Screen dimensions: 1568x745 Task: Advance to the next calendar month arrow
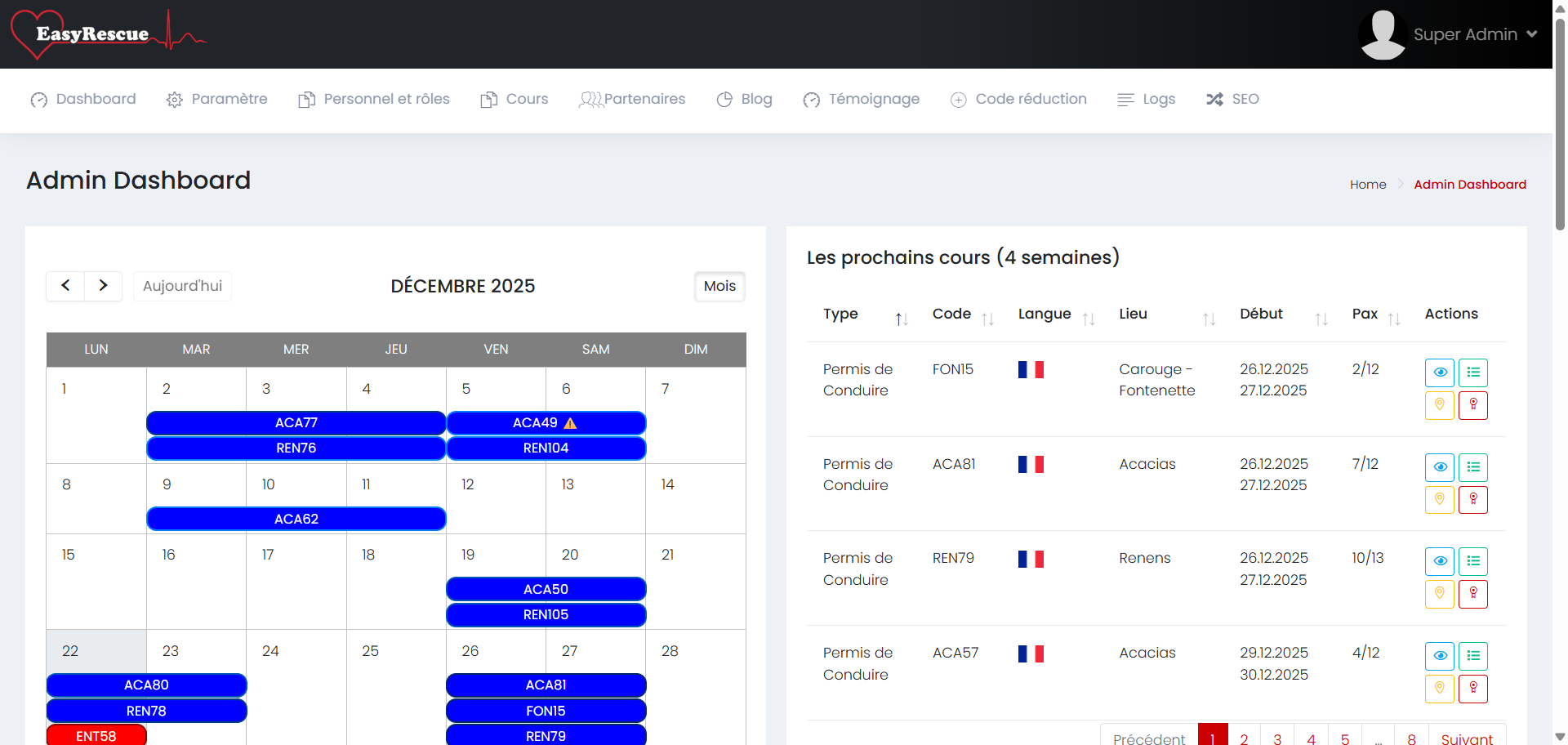pyautogui.click(x=103, y=286)
